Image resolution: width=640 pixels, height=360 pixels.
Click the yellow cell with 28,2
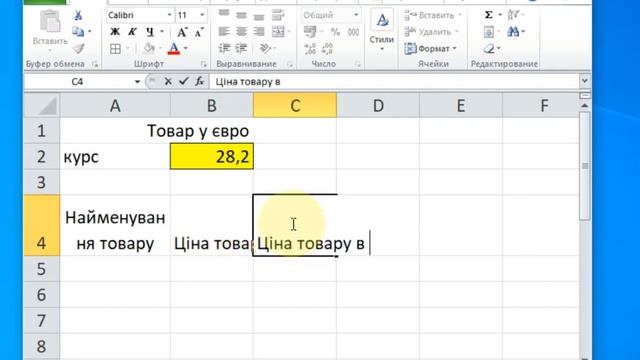pyautogui.click(x=212, y=156)
